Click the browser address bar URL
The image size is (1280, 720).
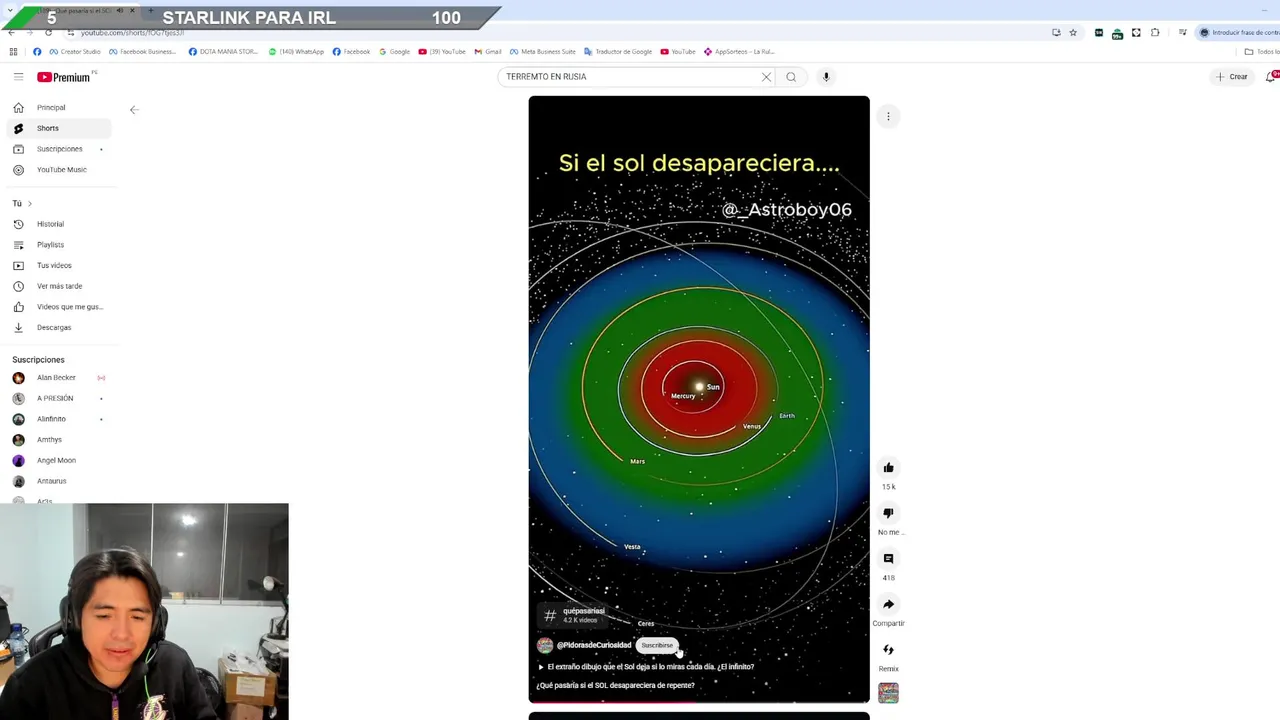click(x=132, y=33)
